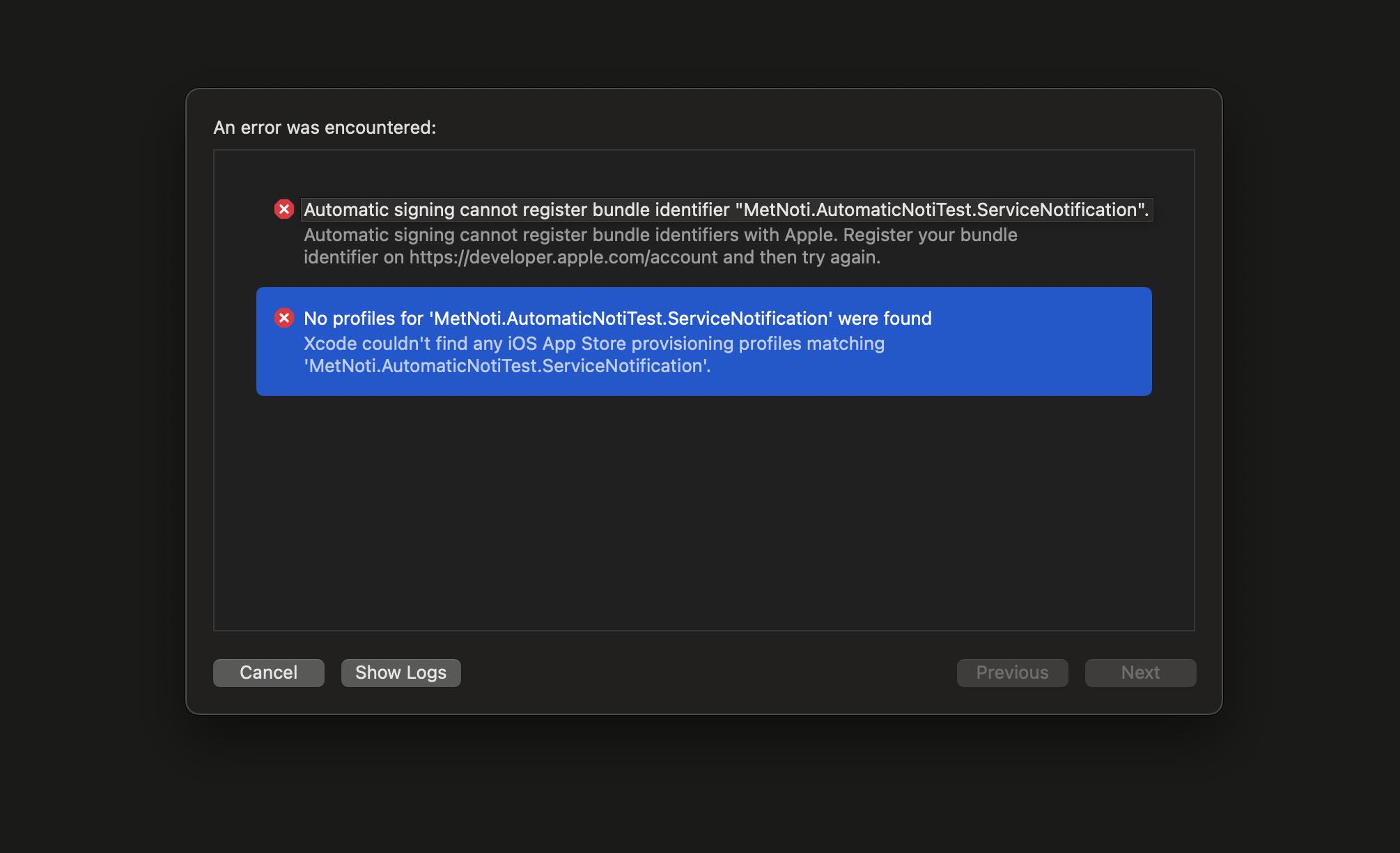
Task: Click the developer.apple.com/account URL text
Action: [563, 257]
